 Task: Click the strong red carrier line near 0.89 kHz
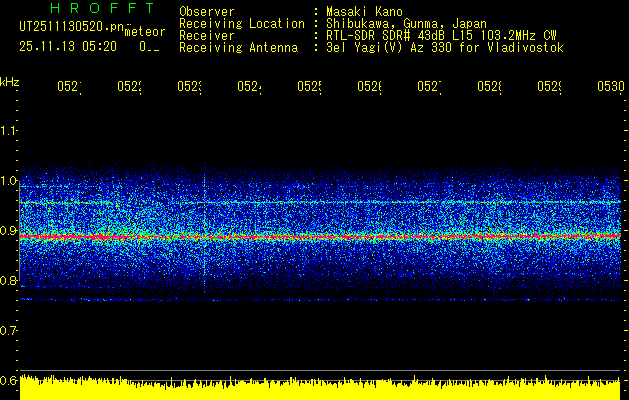pyautogui.click(x=320, y=237)
